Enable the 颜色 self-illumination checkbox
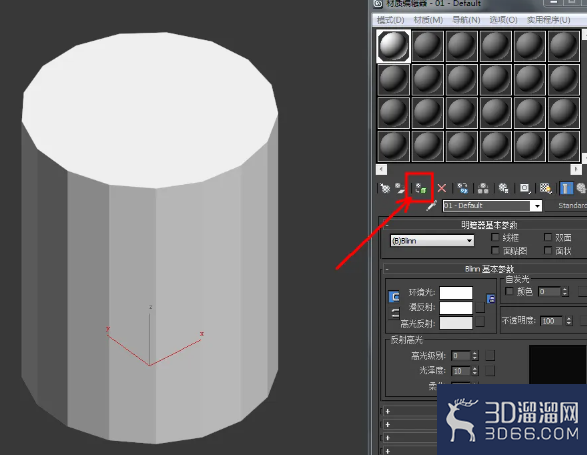The image size is (587, 455). coord(509,291)
